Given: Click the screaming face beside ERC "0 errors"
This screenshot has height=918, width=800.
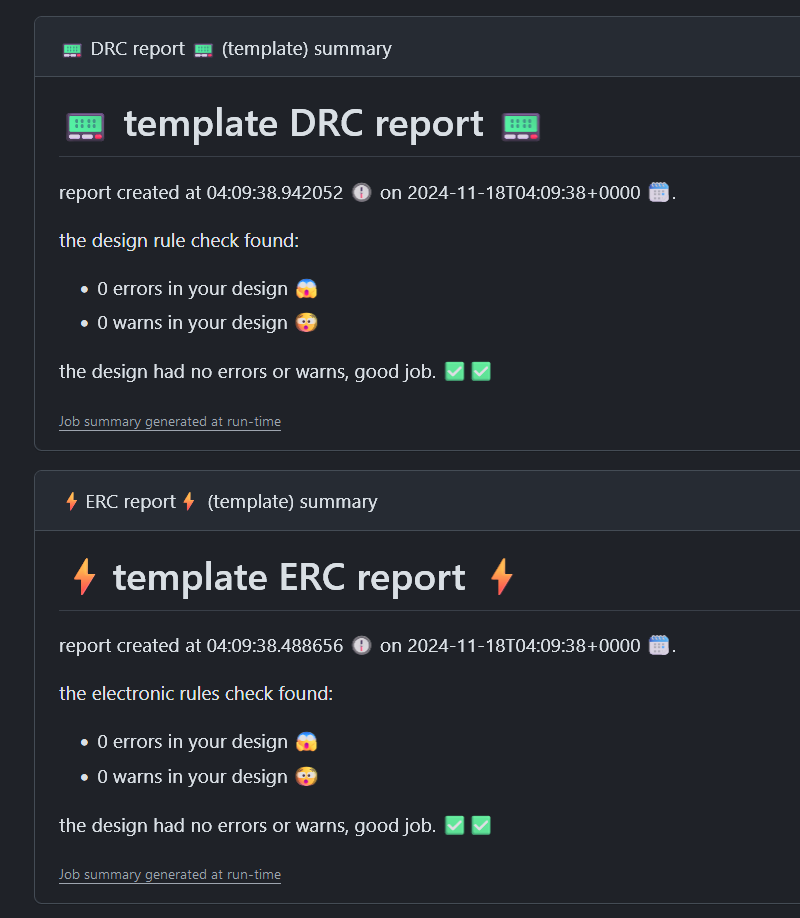Looking at the screenshot, I should pos(306,742).
